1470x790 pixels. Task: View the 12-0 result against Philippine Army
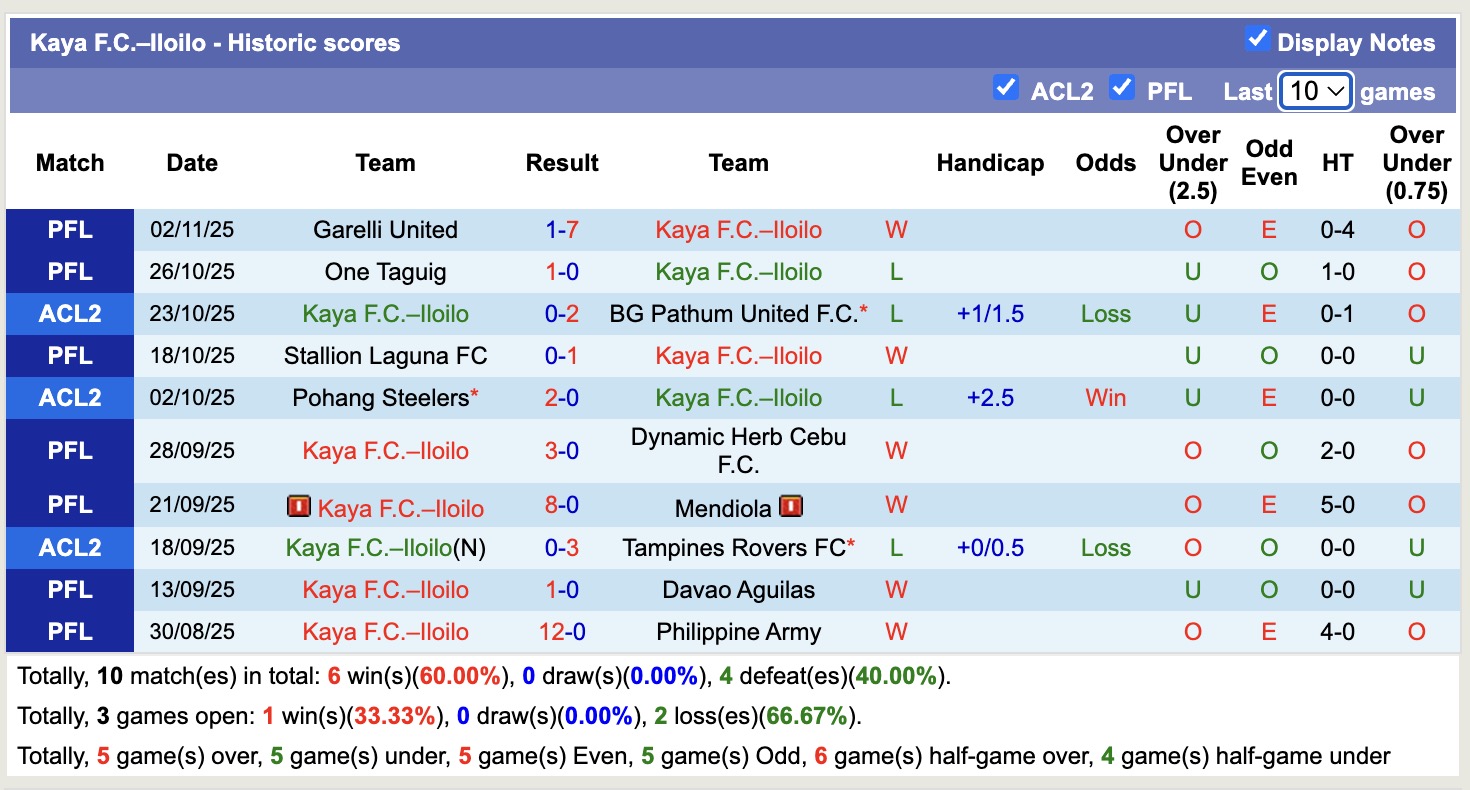[x=562, y=632]
